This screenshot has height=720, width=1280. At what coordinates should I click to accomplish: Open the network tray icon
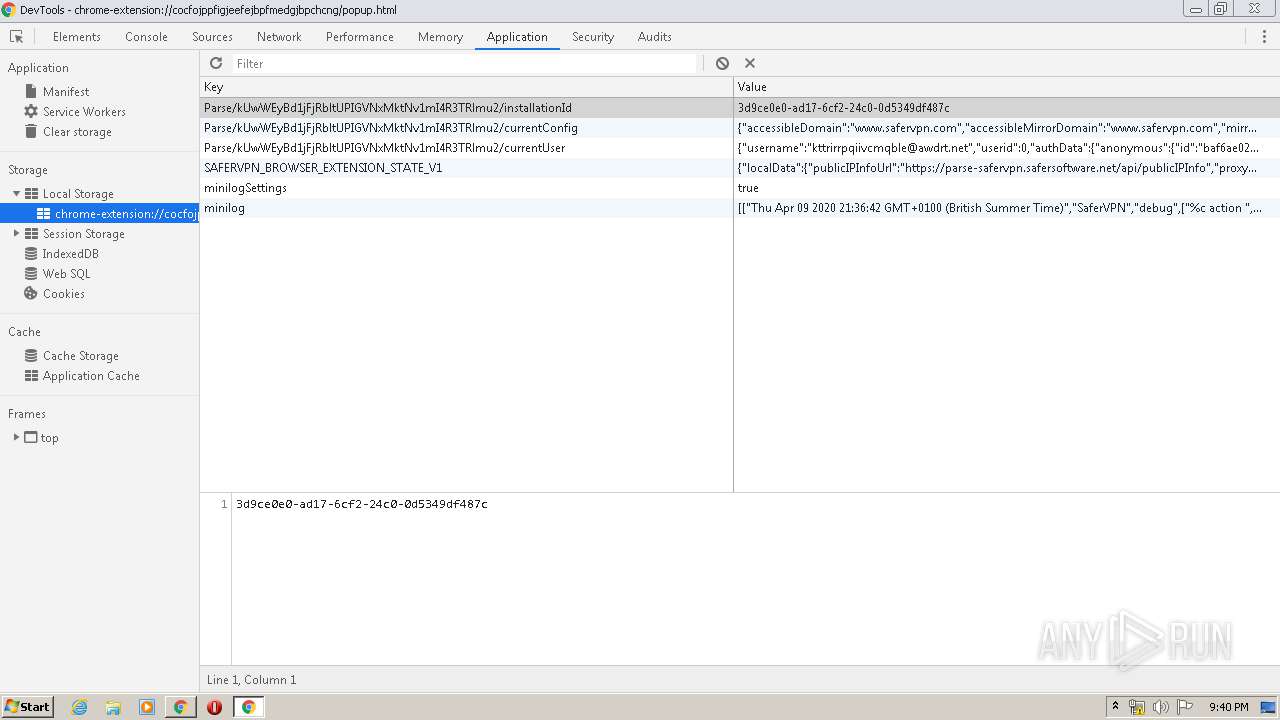tap(1137, 707)
